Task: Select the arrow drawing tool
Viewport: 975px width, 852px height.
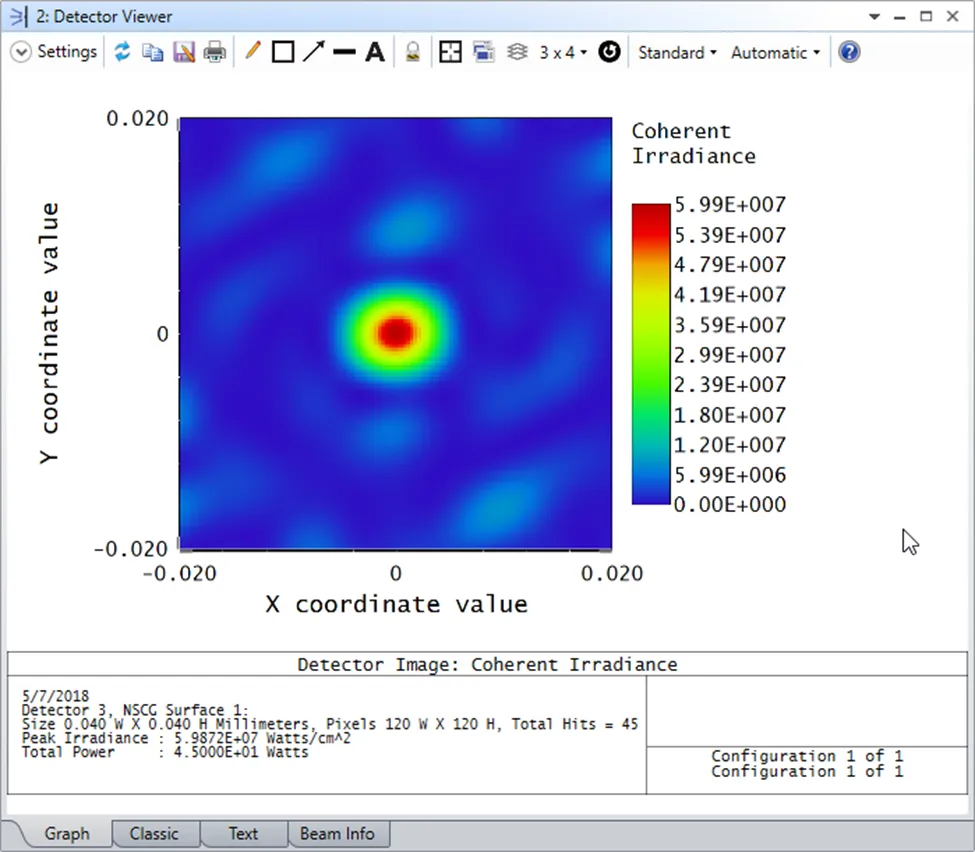Action: point(314,52)
